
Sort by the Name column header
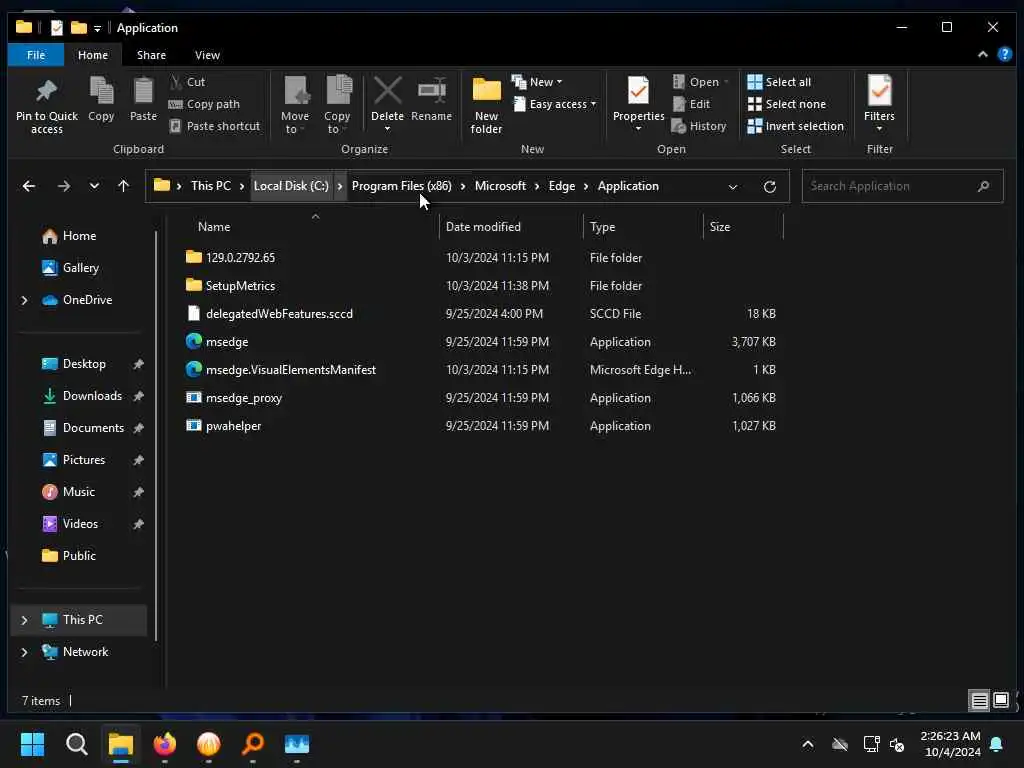coord(214,227)
